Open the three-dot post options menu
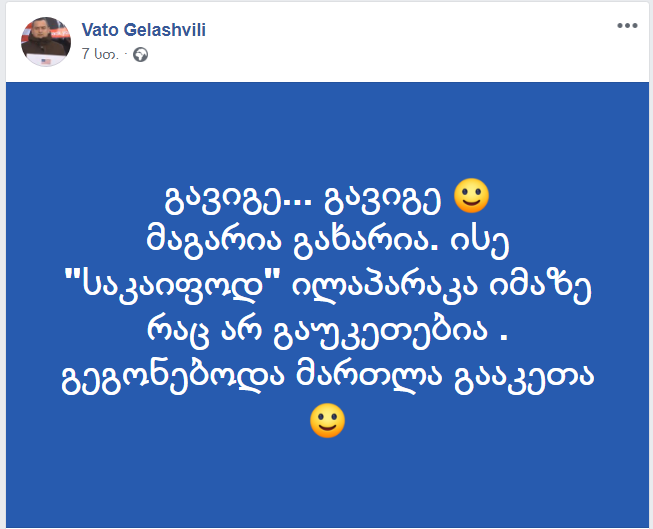The image size is (653, 529). tap(627, 25)
